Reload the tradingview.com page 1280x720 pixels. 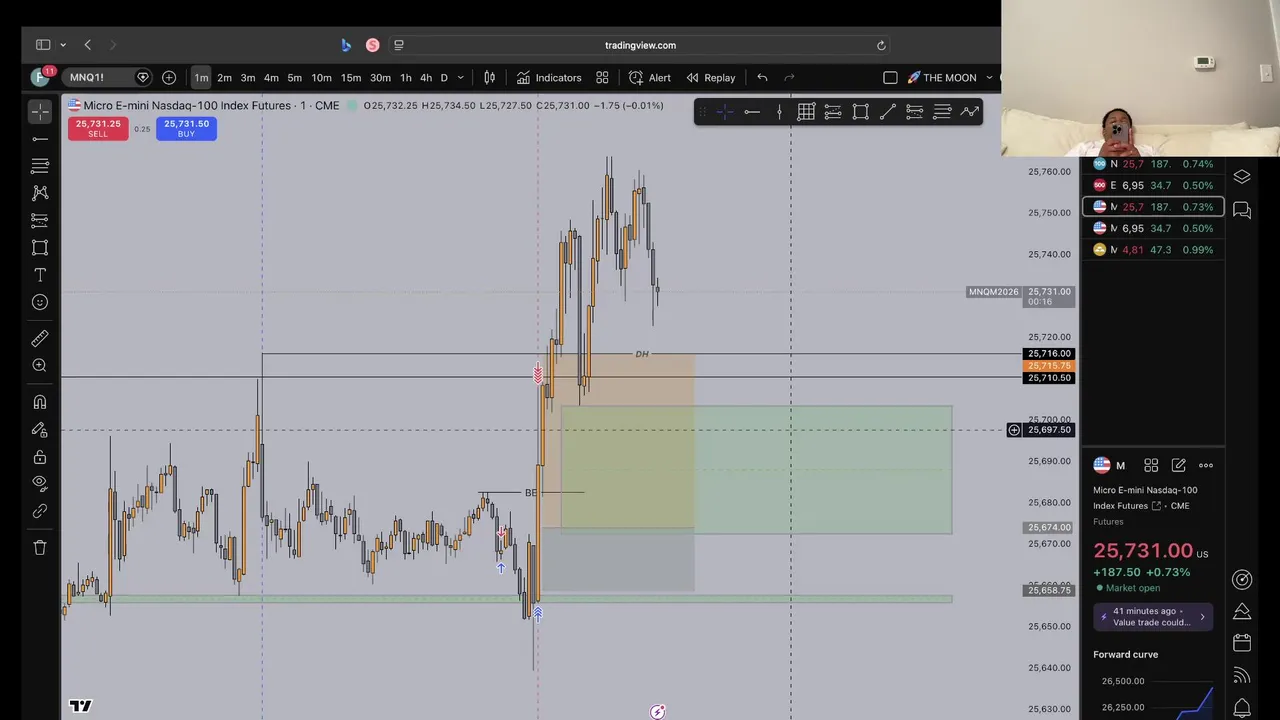pos(881,45)
